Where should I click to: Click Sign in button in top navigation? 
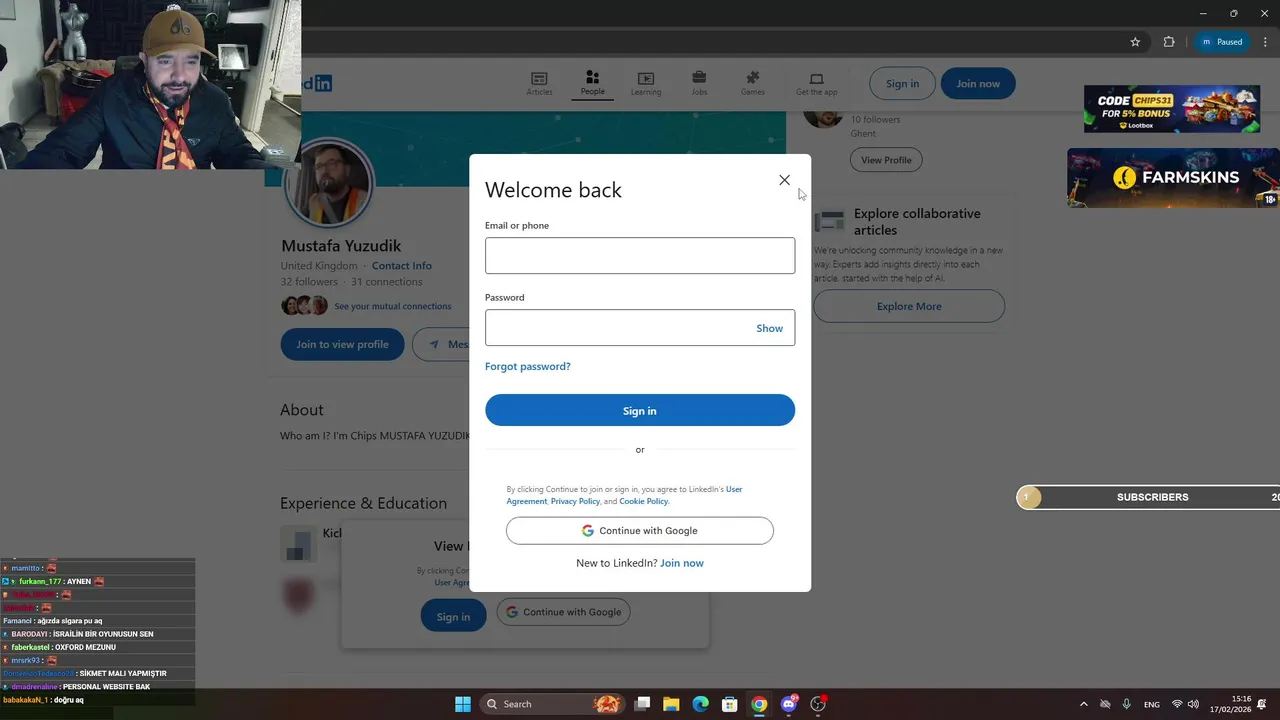902,83
